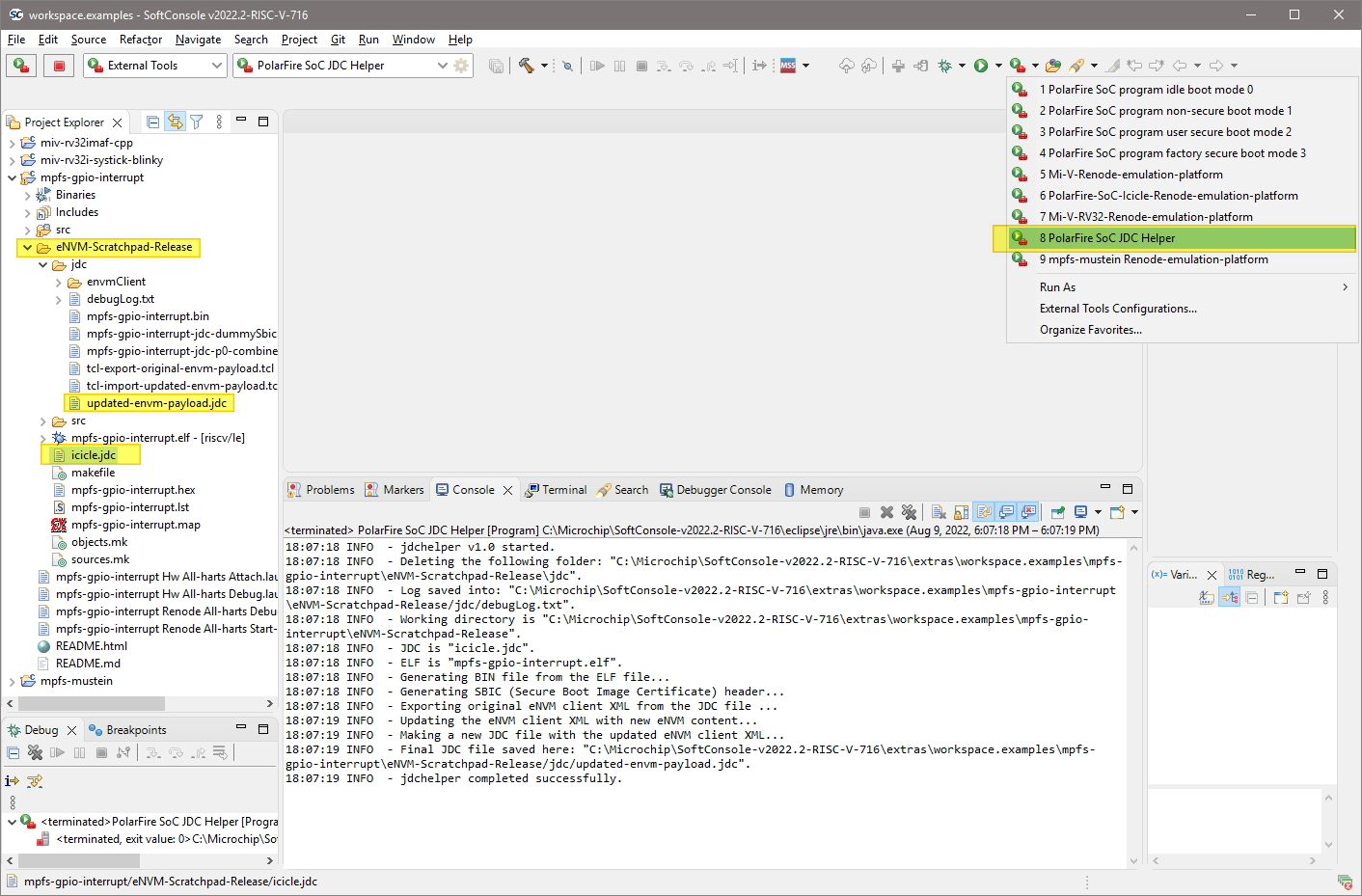1362x896 pixels.
Task: Click the Save All toolbar icon
Action: click(x=496, y=66)
